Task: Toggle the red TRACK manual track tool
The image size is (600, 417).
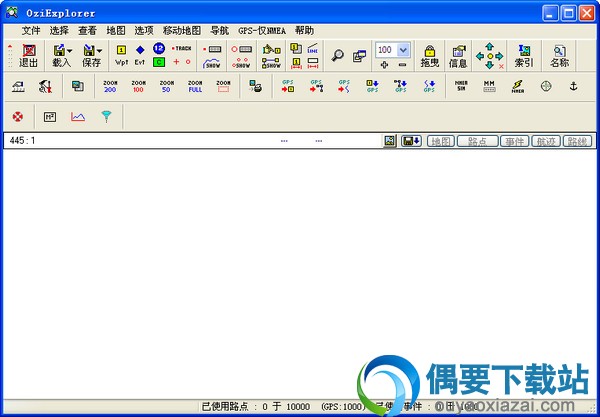Action: pyautogui.click(x=181, y=49)
